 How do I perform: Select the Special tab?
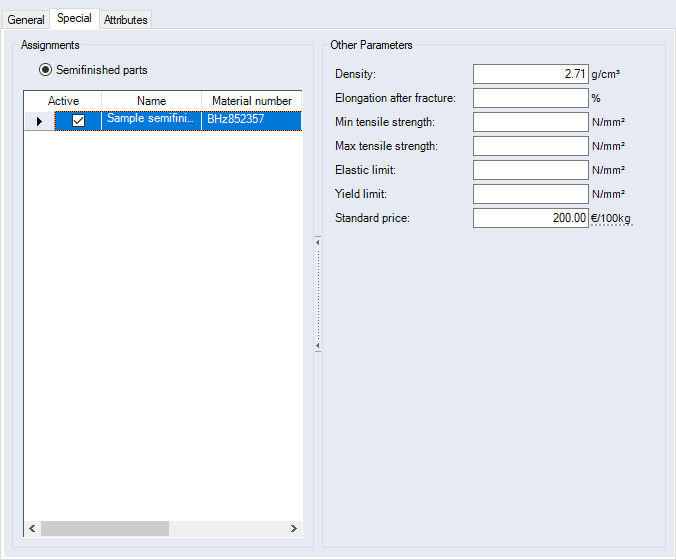75,18
